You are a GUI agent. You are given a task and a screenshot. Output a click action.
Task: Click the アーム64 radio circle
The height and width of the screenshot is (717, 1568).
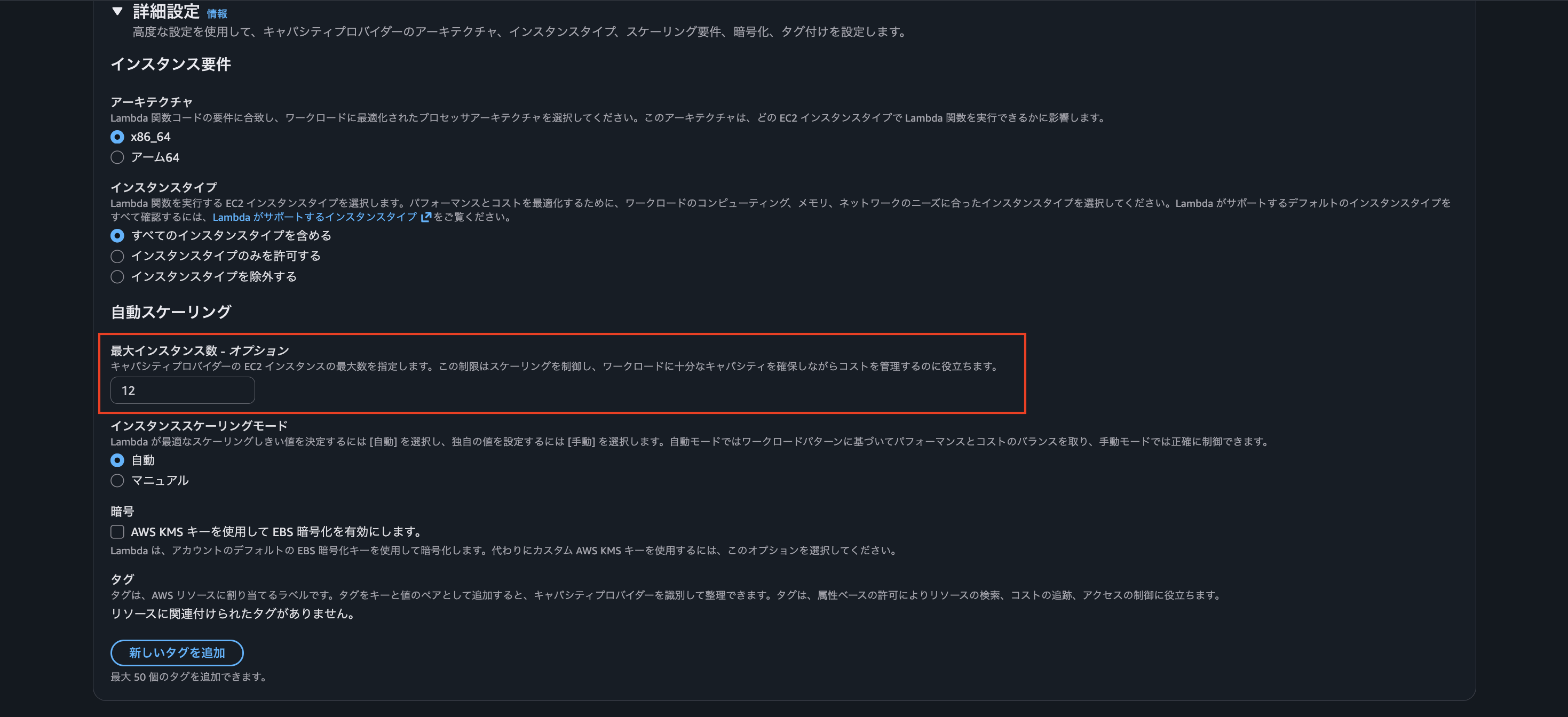click(x=117, y=157)
